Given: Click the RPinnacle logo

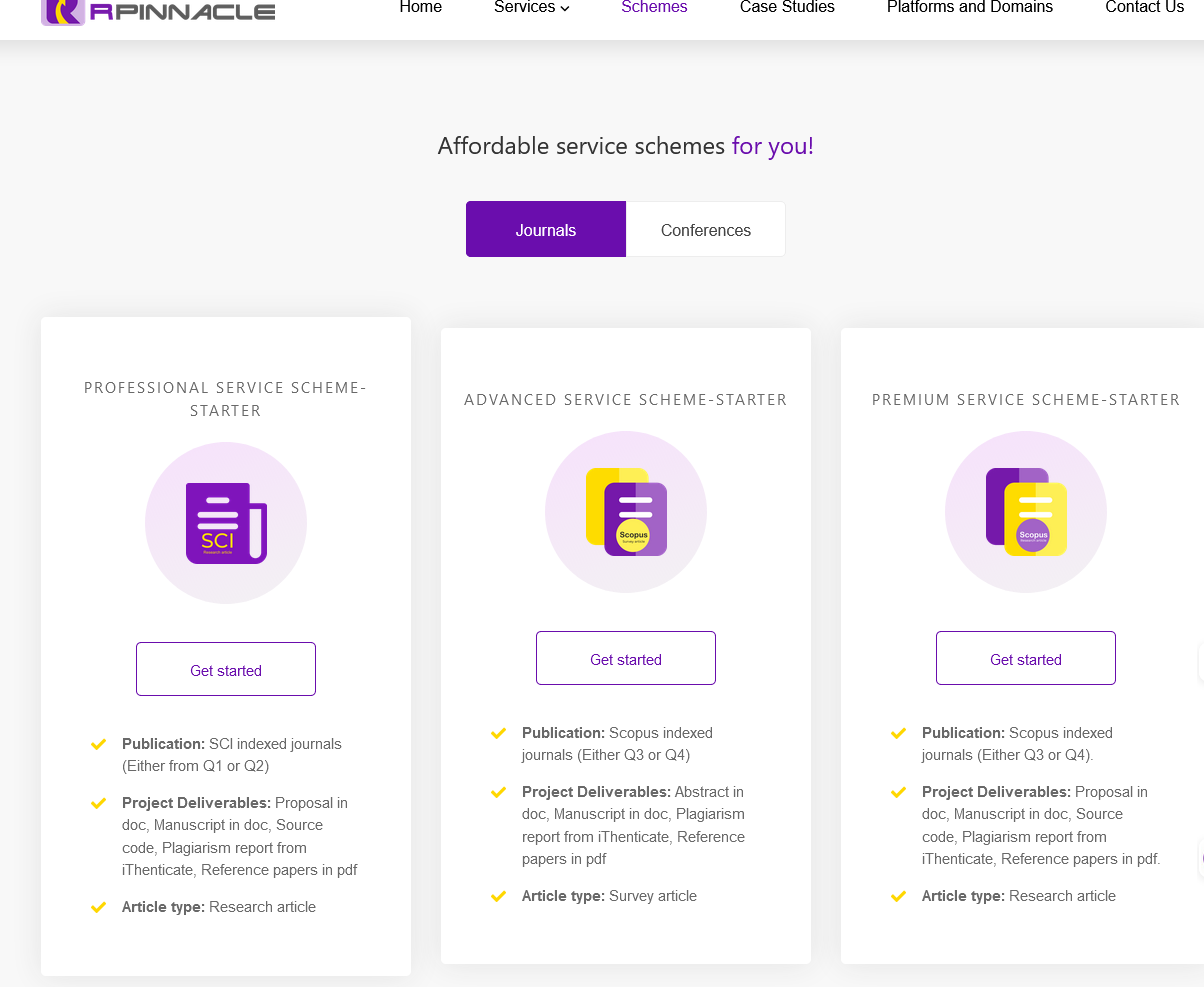Looking at the screenshot, I should (158, 11).
